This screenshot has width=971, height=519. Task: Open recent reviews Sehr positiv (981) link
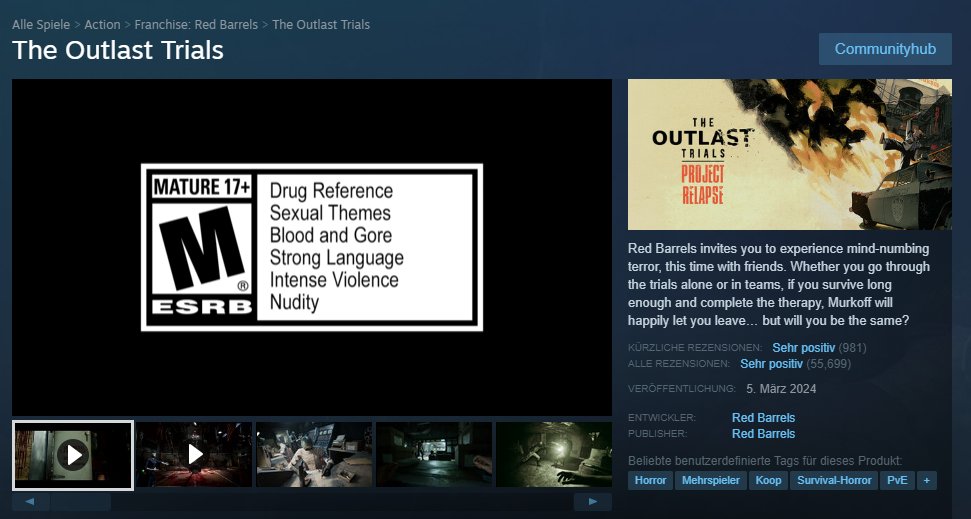(x=819, y=347)
